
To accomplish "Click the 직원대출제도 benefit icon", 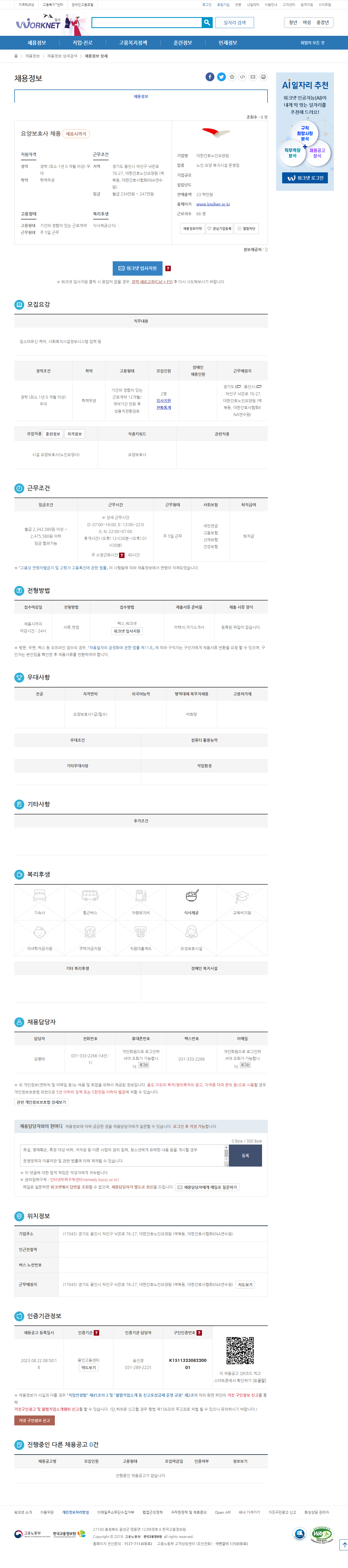I will point(141,932).
